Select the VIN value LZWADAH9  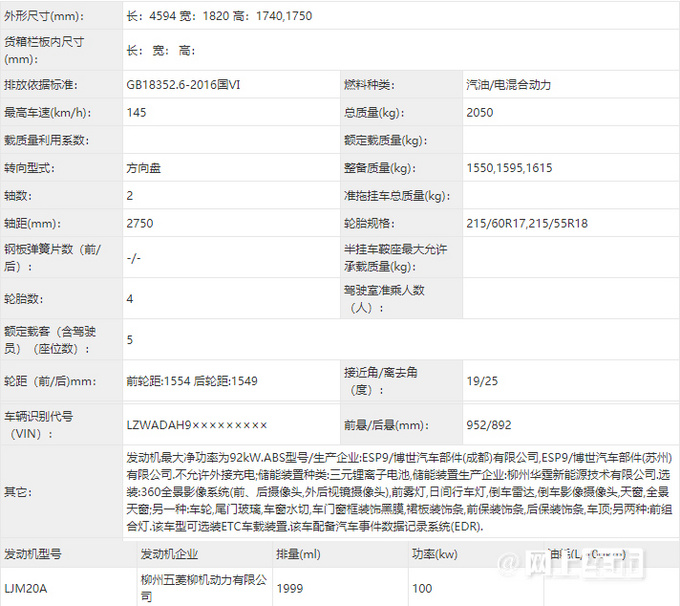click(x=196, y=425)
